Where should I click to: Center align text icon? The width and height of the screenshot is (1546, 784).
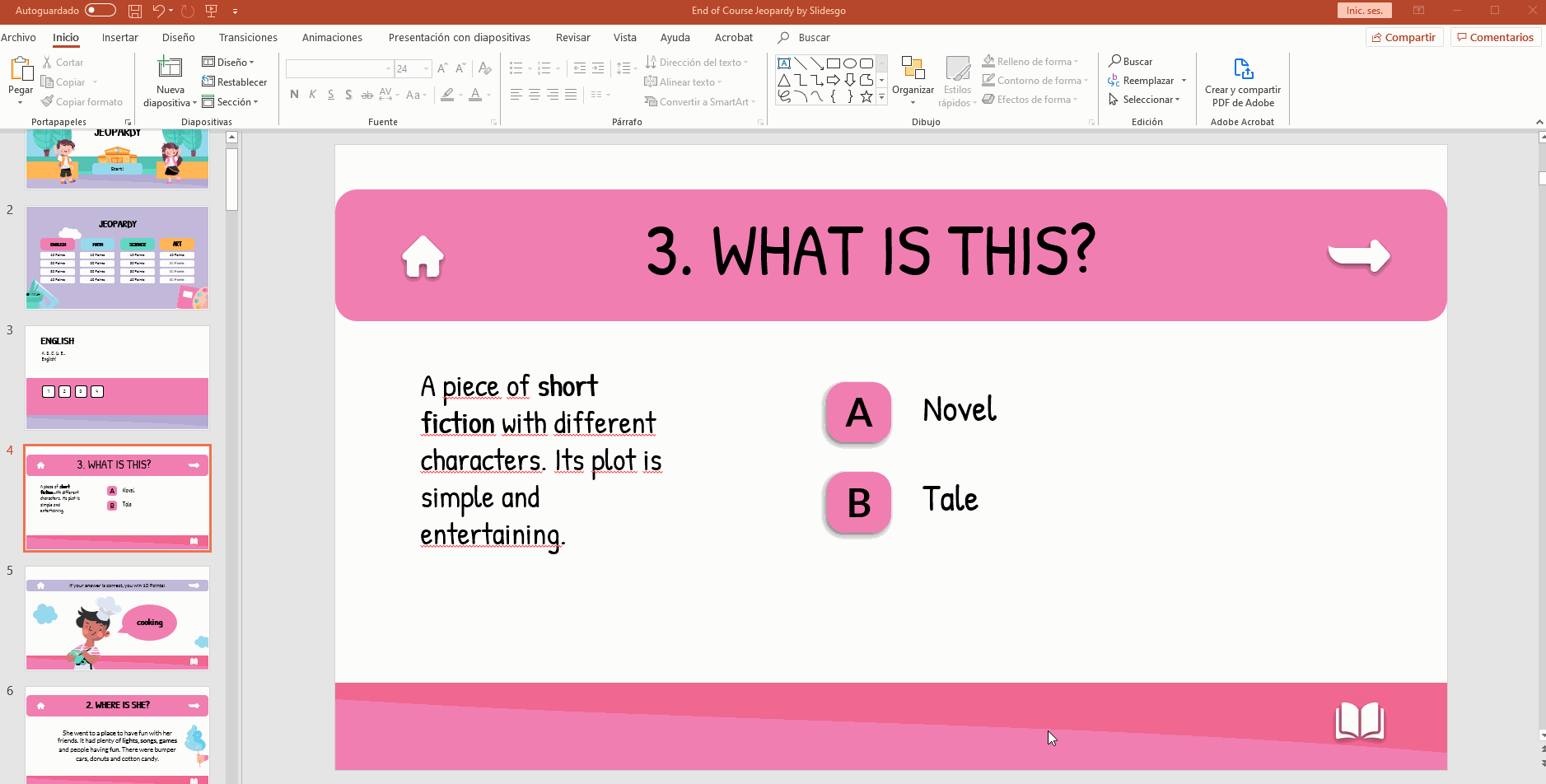(535, 95)
